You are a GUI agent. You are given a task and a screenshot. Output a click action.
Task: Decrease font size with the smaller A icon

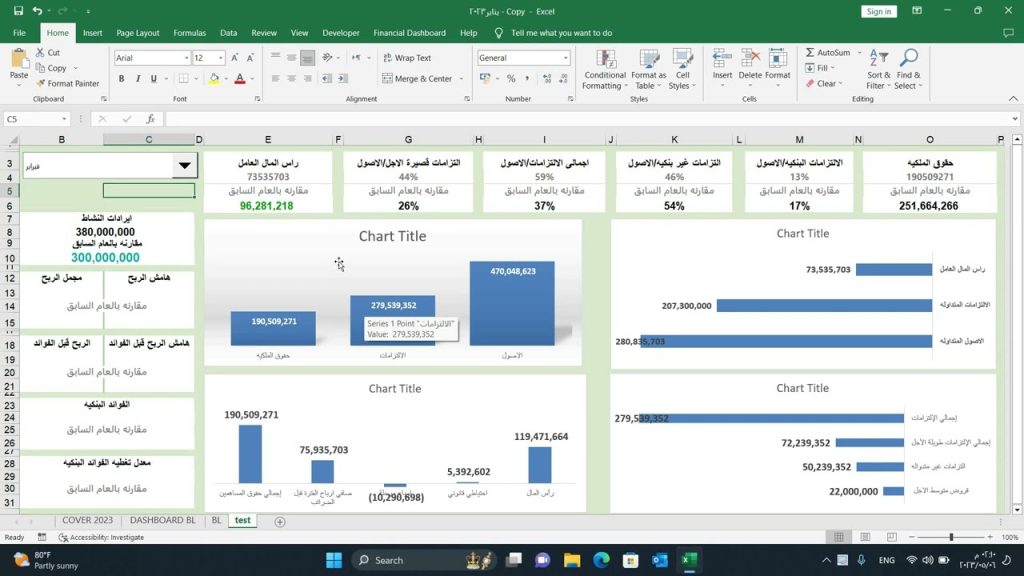[250, 57]
